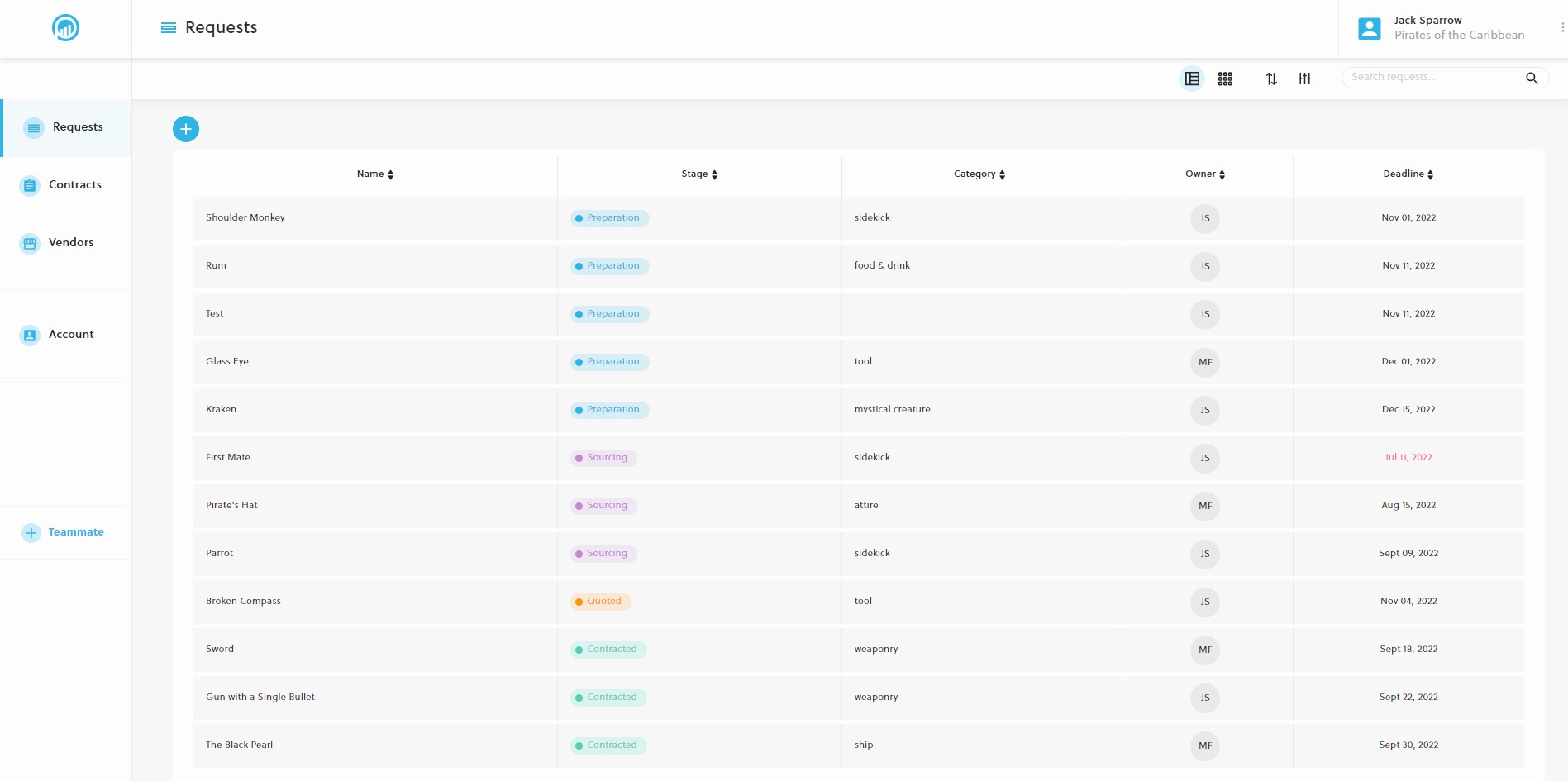The image size is (1568, 781).
Task: Open Vendors in the sidebar
Action: click(x=70, y=243)
